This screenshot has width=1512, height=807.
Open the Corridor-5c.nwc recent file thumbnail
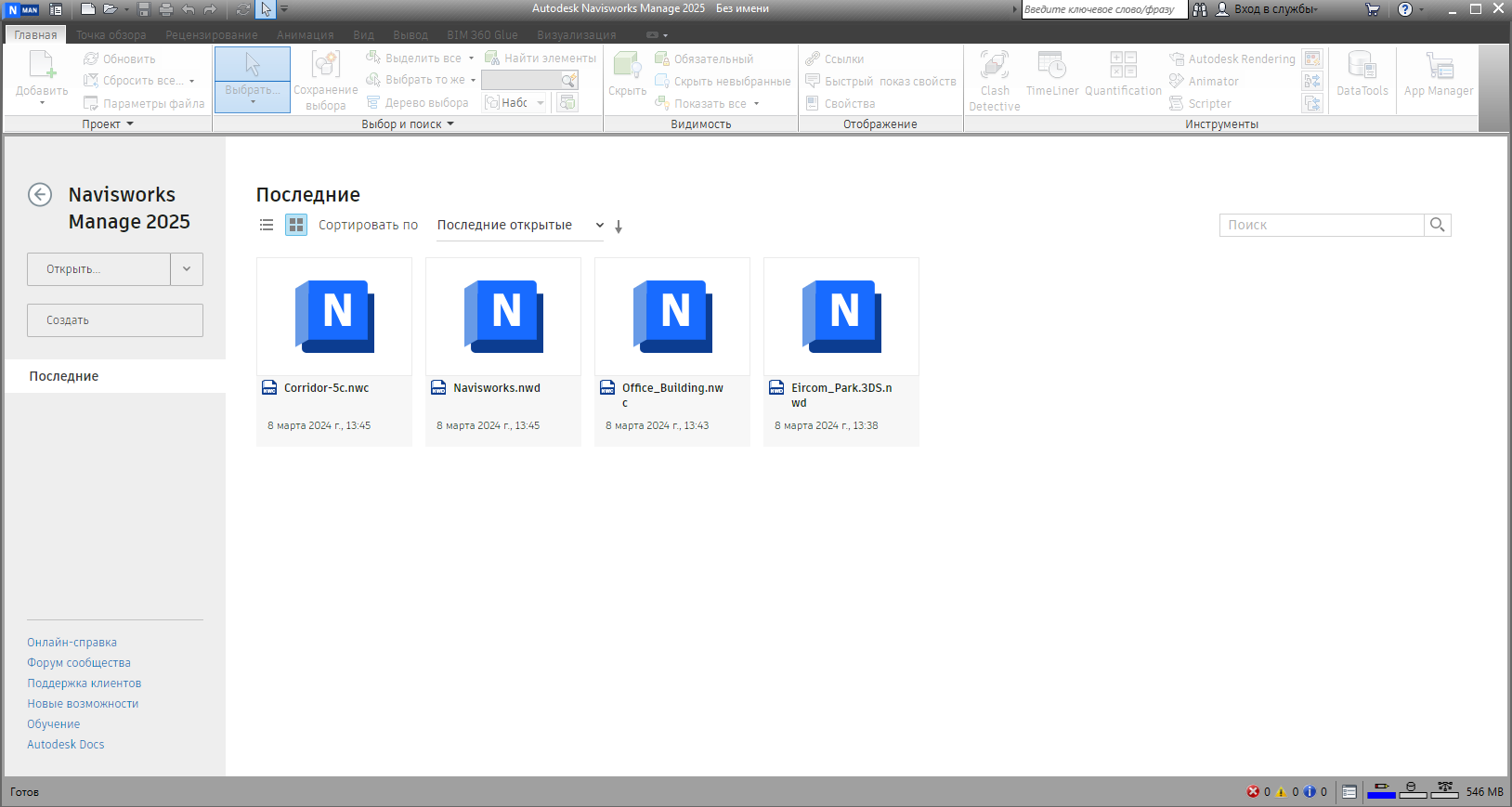click(x=334, y=317)
